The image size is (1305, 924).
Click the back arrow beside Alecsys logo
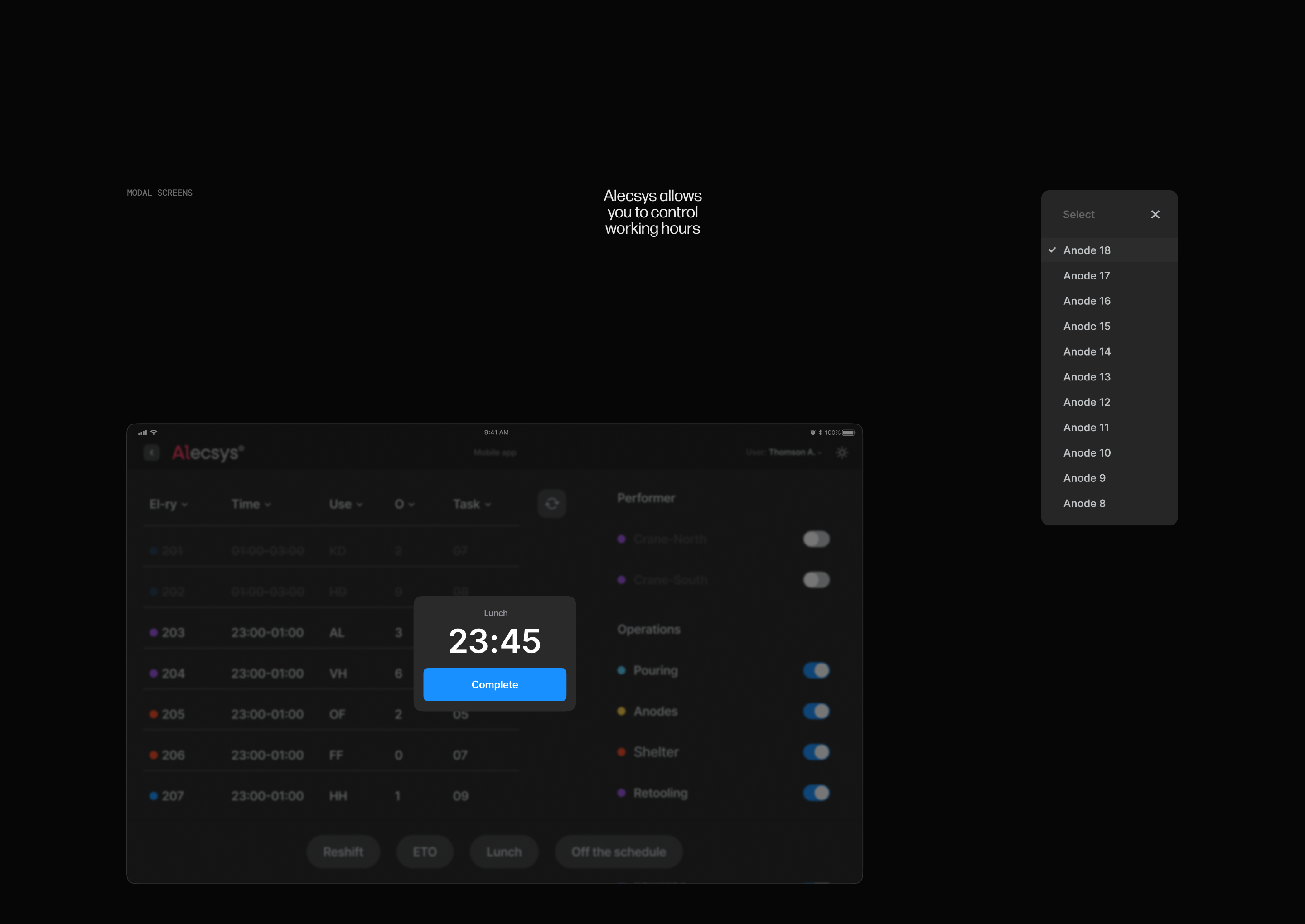coord(151,452)
